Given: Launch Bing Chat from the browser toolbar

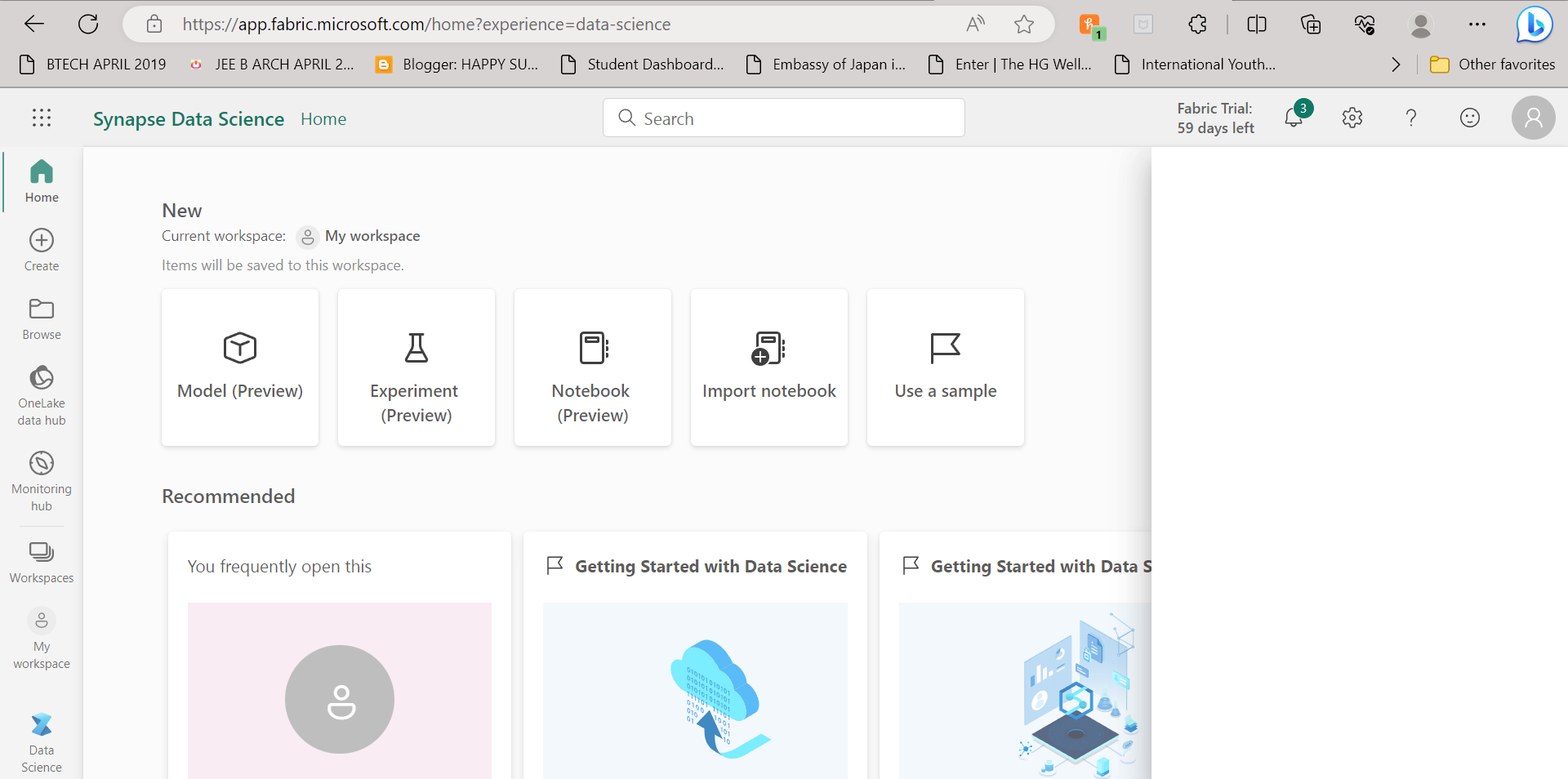Looking at the screenshot, I should (x=1534, y=24).
